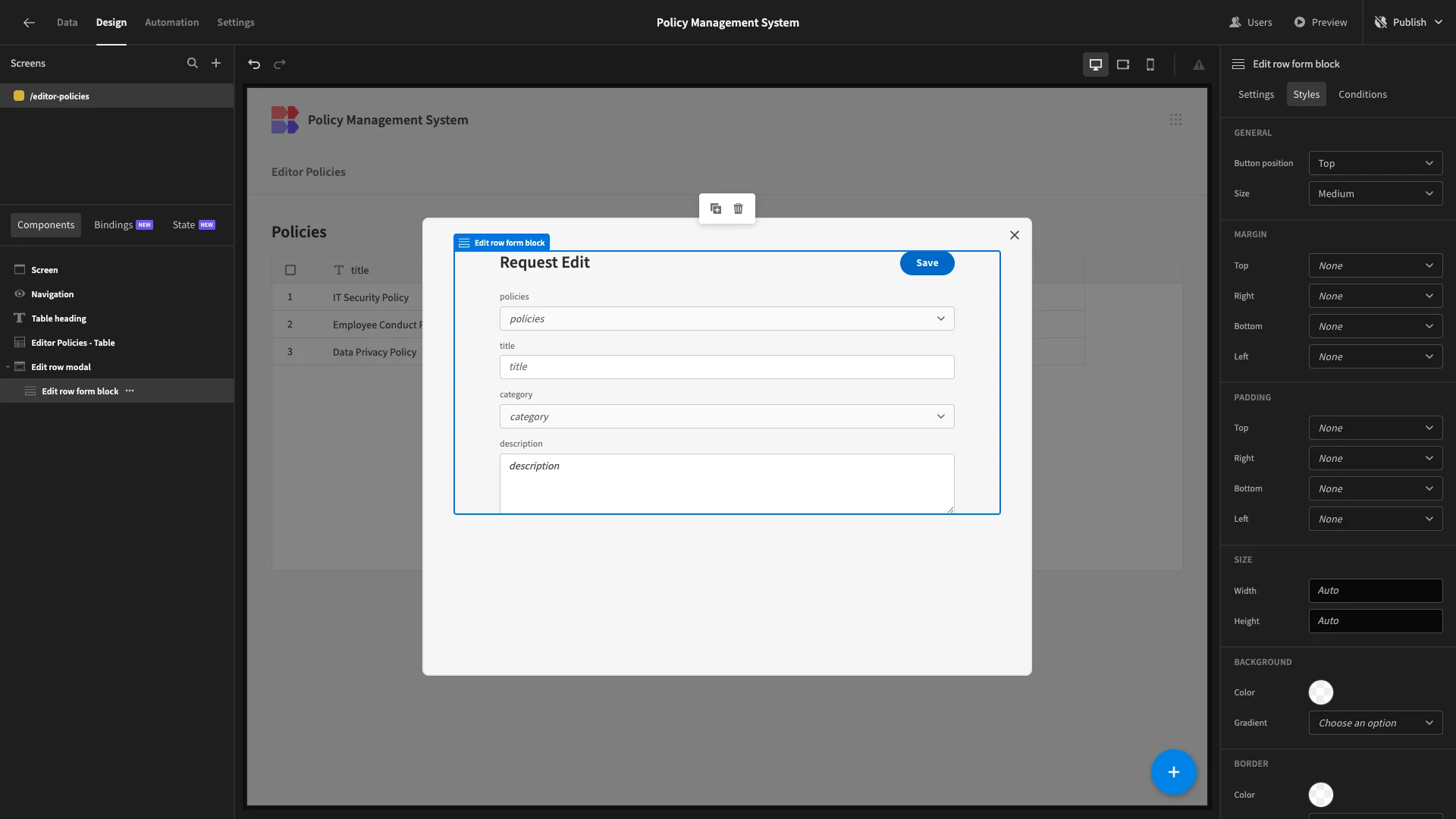Click the /editor-policies screen icon
1456x819 pixels.
point(19,96)
